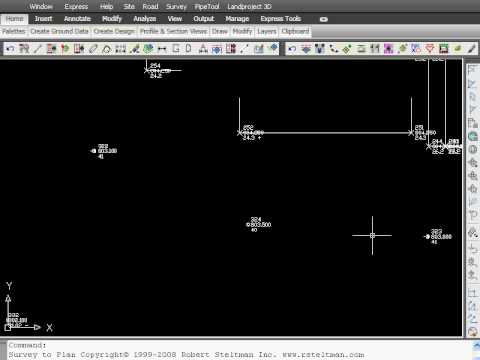
Task: Expand the Create Design panel
Action: tap(114, 31)
